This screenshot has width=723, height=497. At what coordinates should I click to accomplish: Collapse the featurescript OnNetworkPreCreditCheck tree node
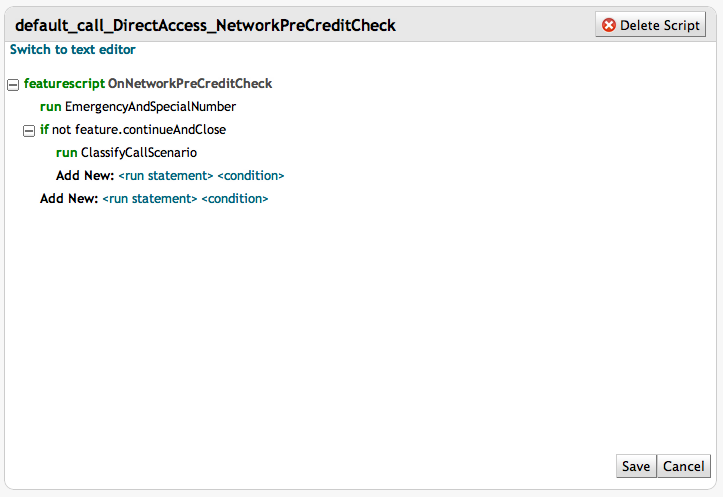[13, 84]
